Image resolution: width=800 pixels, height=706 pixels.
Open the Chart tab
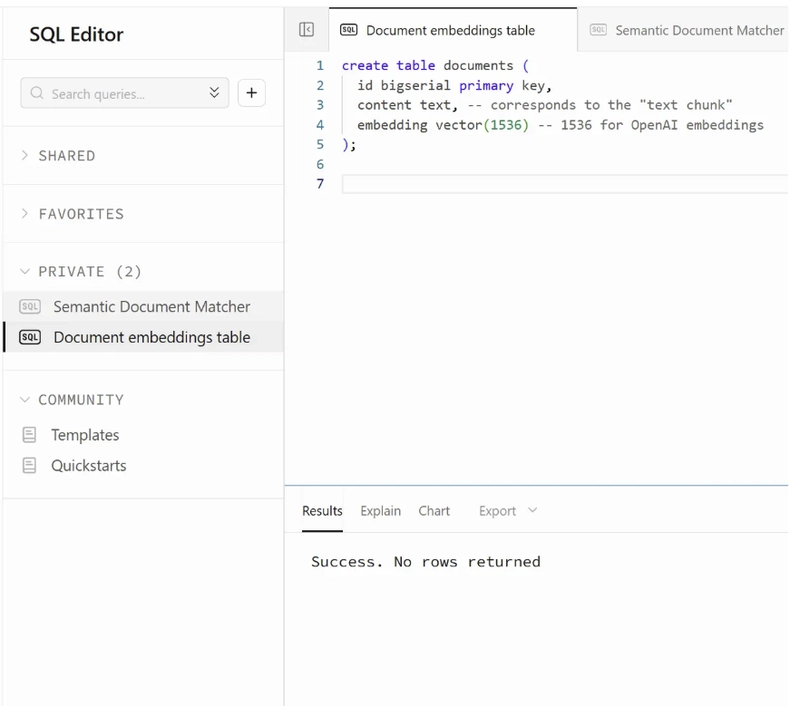434,511
